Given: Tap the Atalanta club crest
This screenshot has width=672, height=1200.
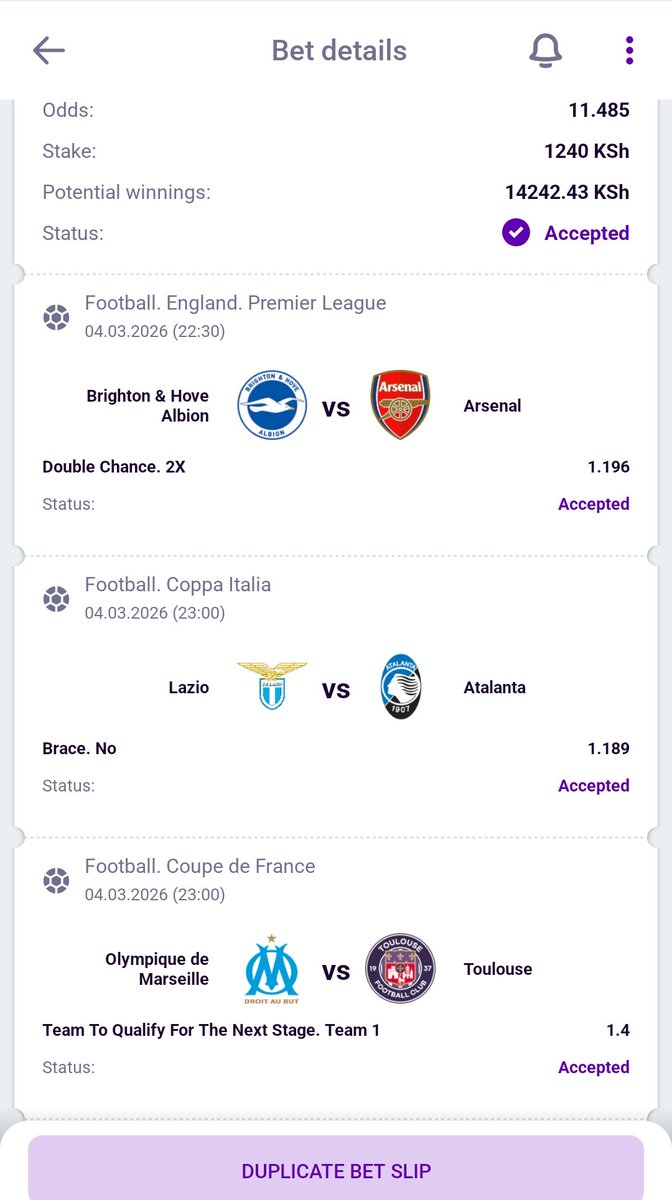Looking at the screenshot, I should coord(401,687).
